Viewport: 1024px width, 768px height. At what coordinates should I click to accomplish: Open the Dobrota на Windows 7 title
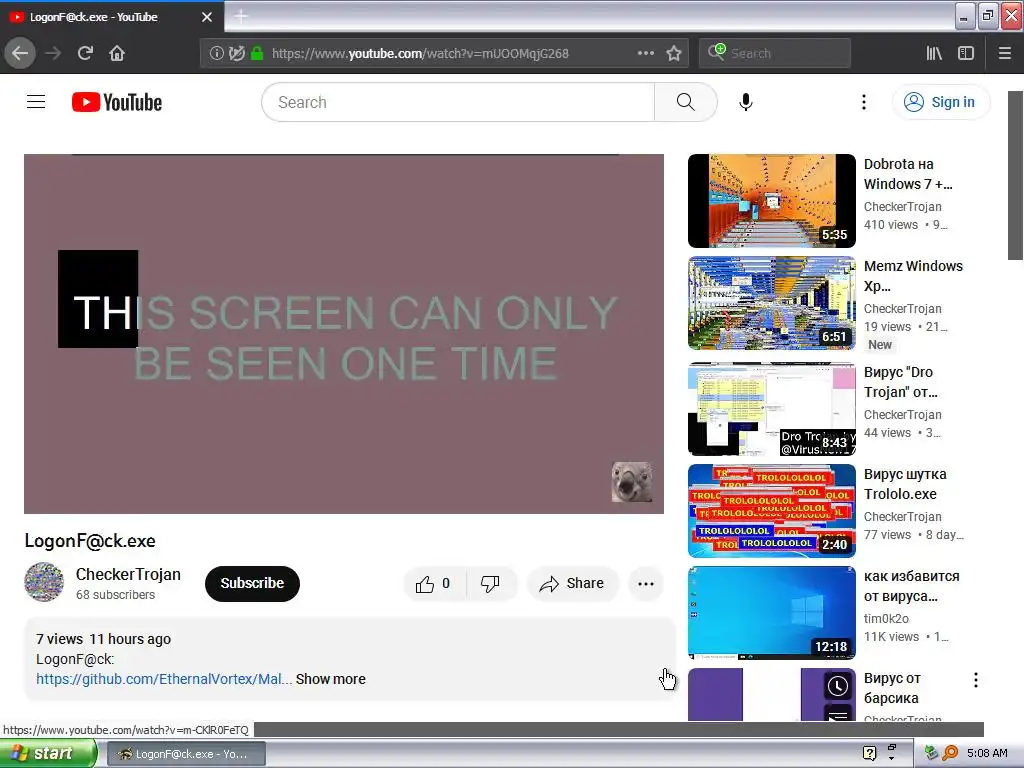coord(908,174)
